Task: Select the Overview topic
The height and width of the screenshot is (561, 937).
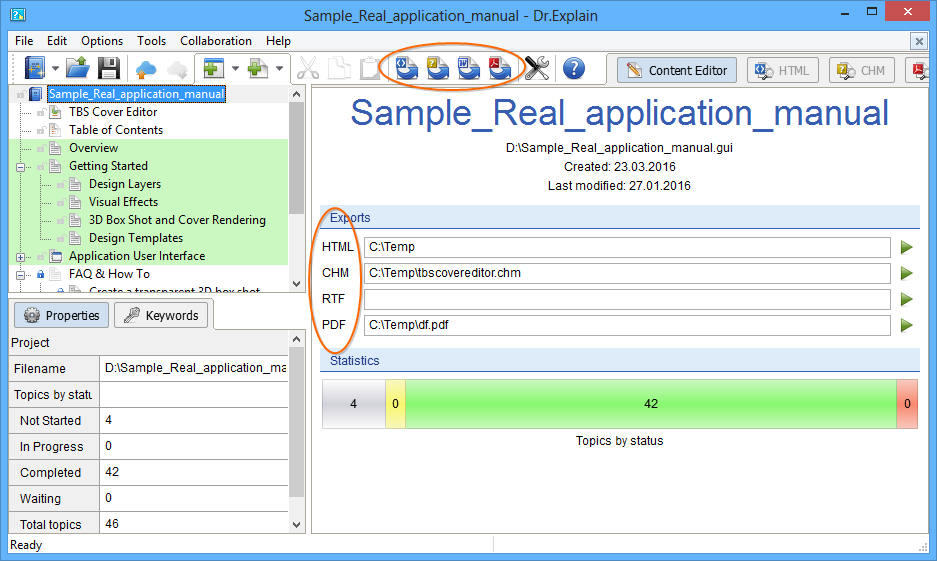Action: click(x=93, y=148)
